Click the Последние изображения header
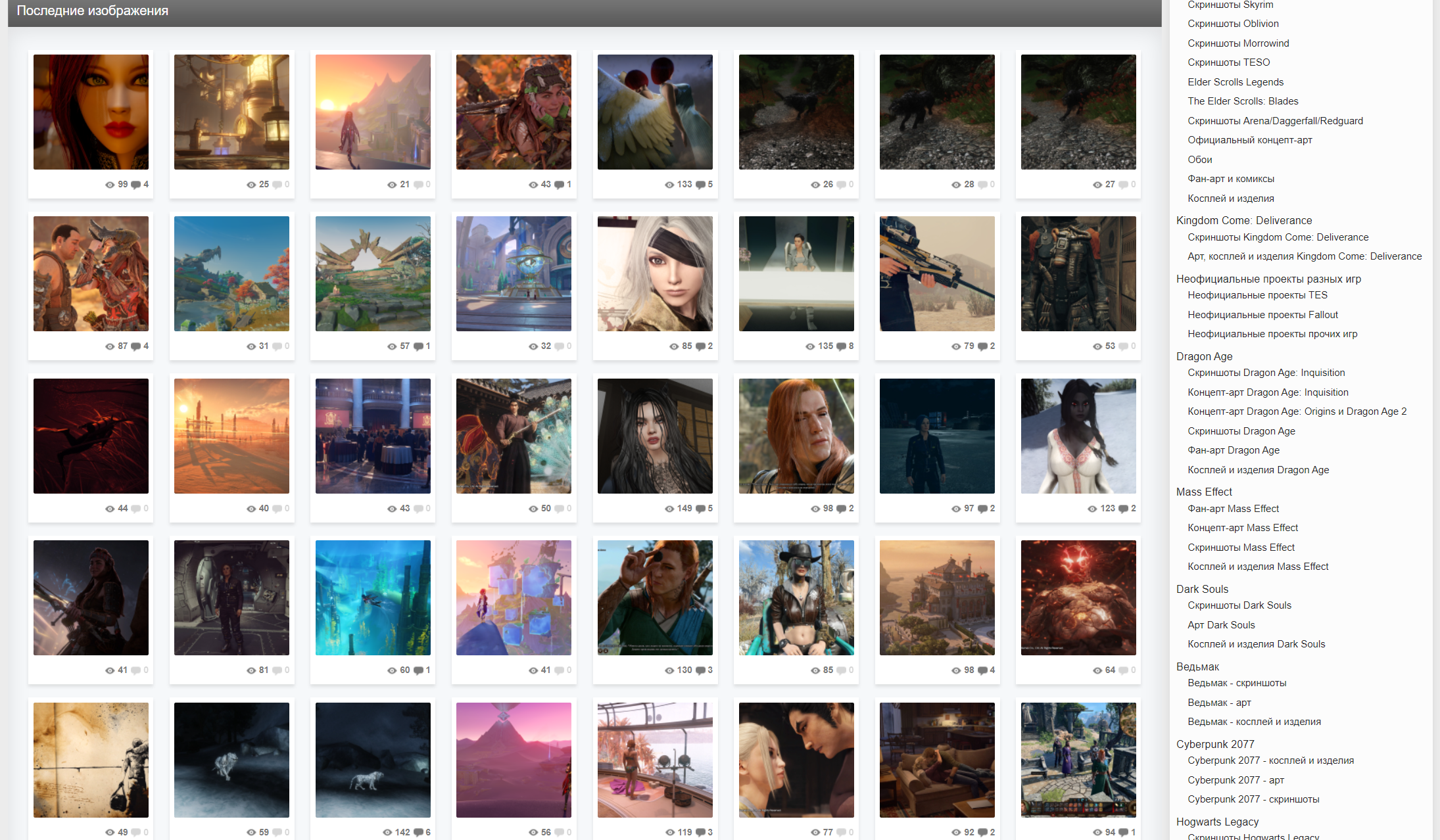 (93, 11)
